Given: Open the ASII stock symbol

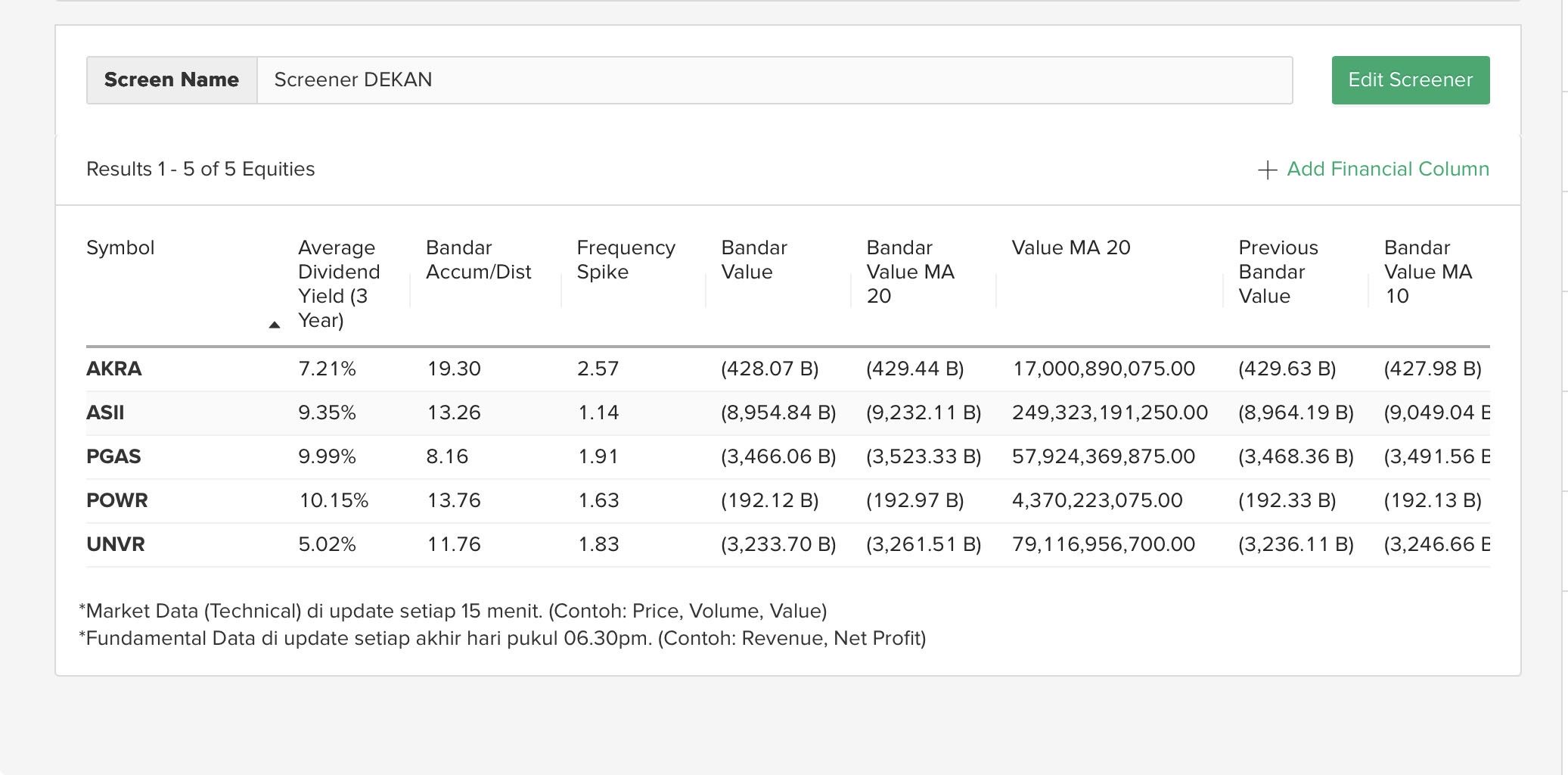Looking at the screenshot, I should click(x=105, y=412).
